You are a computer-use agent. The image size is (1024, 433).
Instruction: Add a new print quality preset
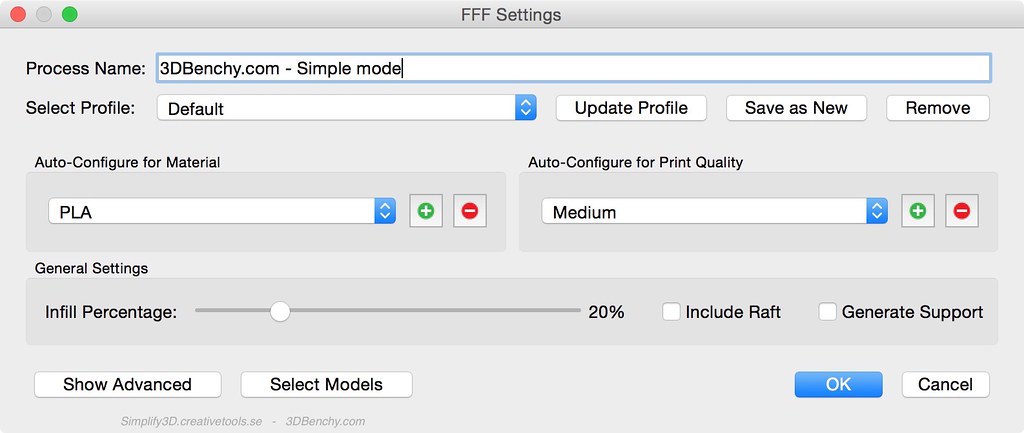pyautogui.click(x=918, y=211)
